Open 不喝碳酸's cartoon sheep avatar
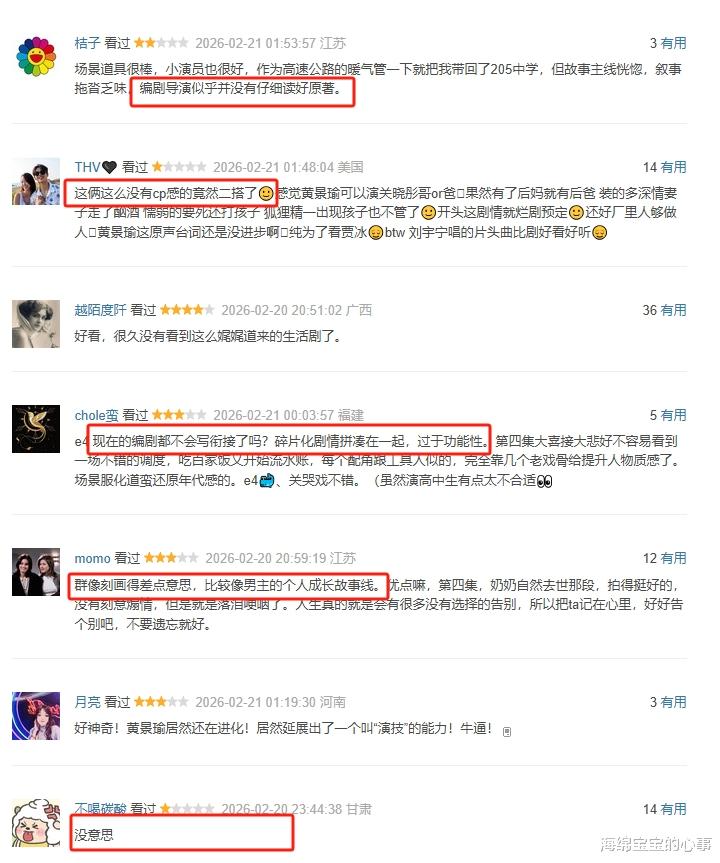Image resolution: width=720 pixels, height=863 pixels. coord(36,823)
